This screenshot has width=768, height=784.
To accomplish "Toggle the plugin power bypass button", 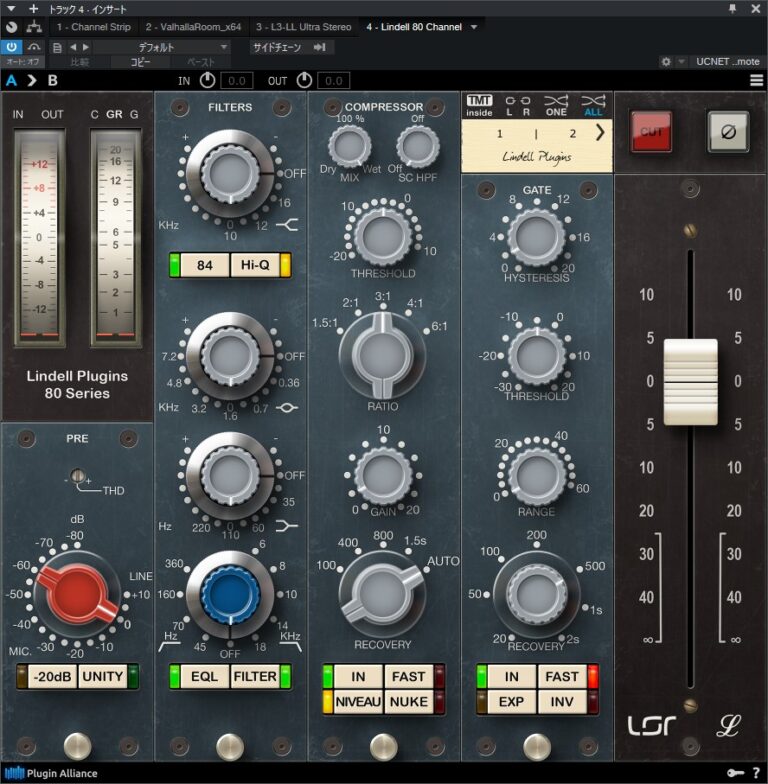I will 12,47.
